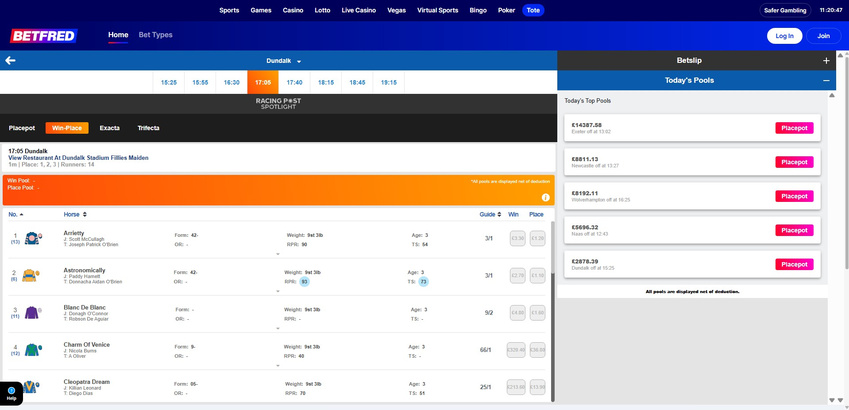Open the Lotto section
849x410 pixels.
[322, 10]
